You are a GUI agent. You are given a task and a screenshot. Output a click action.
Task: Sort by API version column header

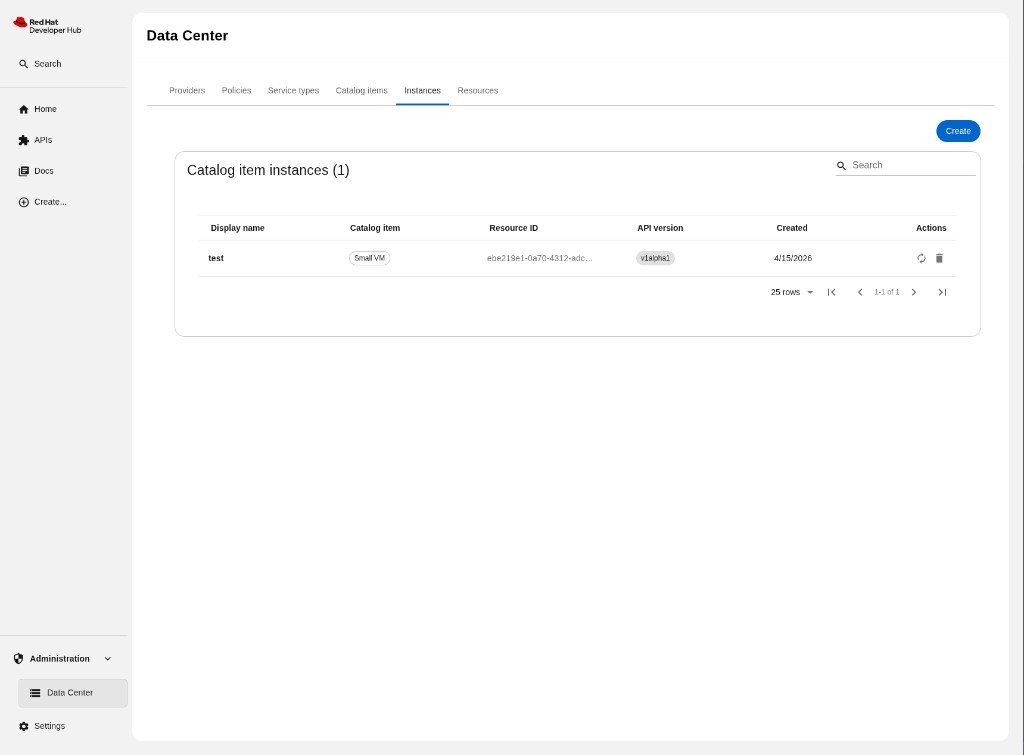(660, 229)
